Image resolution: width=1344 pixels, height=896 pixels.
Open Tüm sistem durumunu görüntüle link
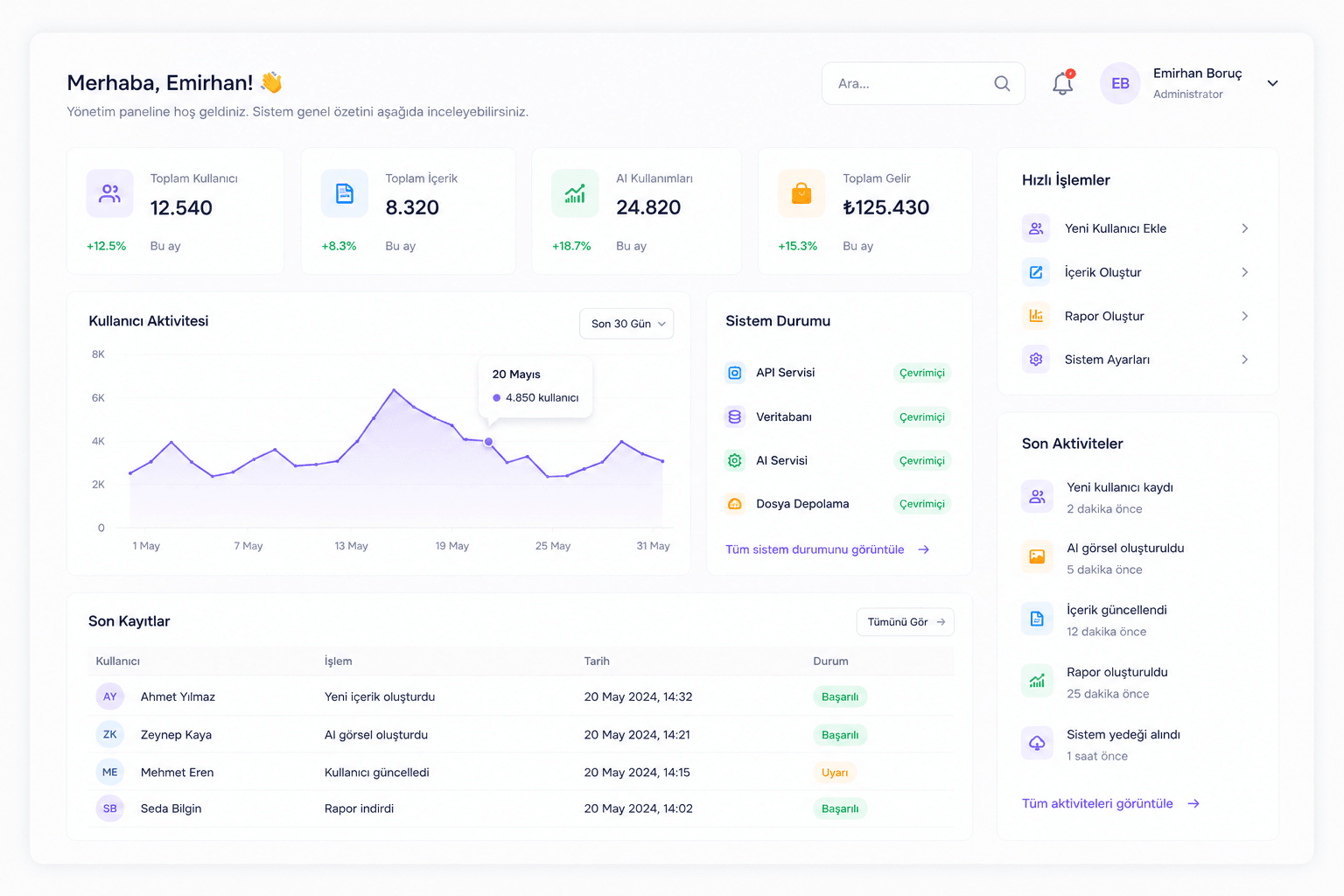point(827,549)
